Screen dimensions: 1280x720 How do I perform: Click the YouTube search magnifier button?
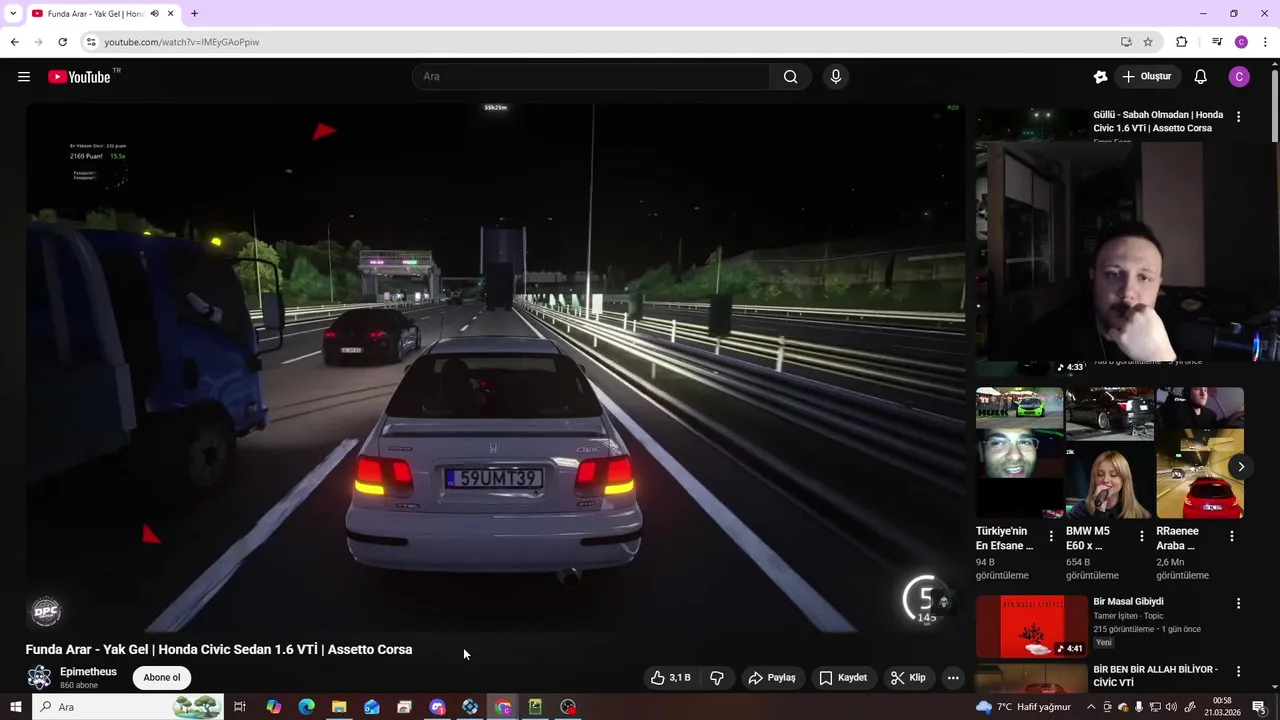click(x=790, y=77)
